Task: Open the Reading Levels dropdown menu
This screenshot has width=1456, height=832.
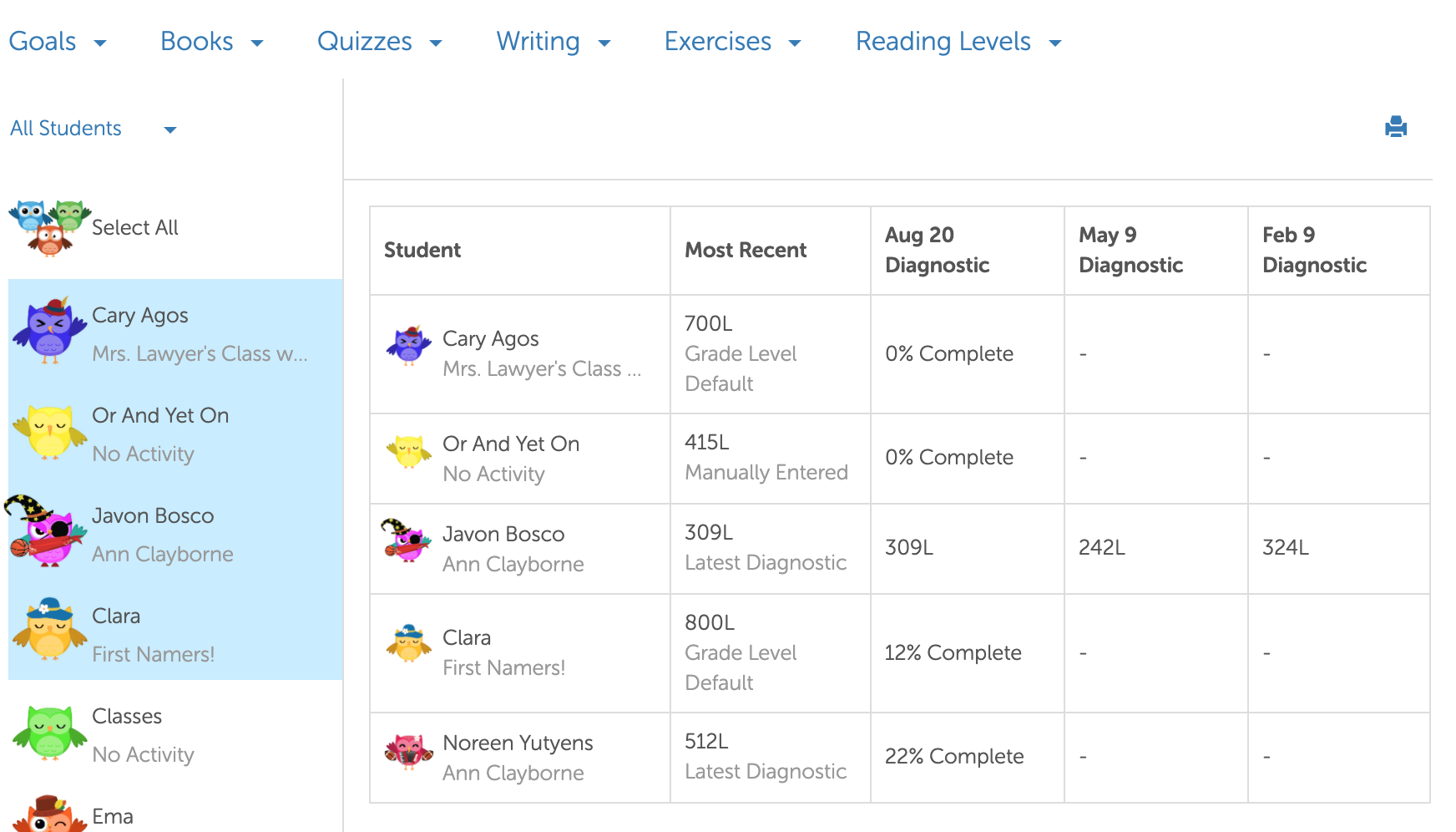Action: pos(958,42)
